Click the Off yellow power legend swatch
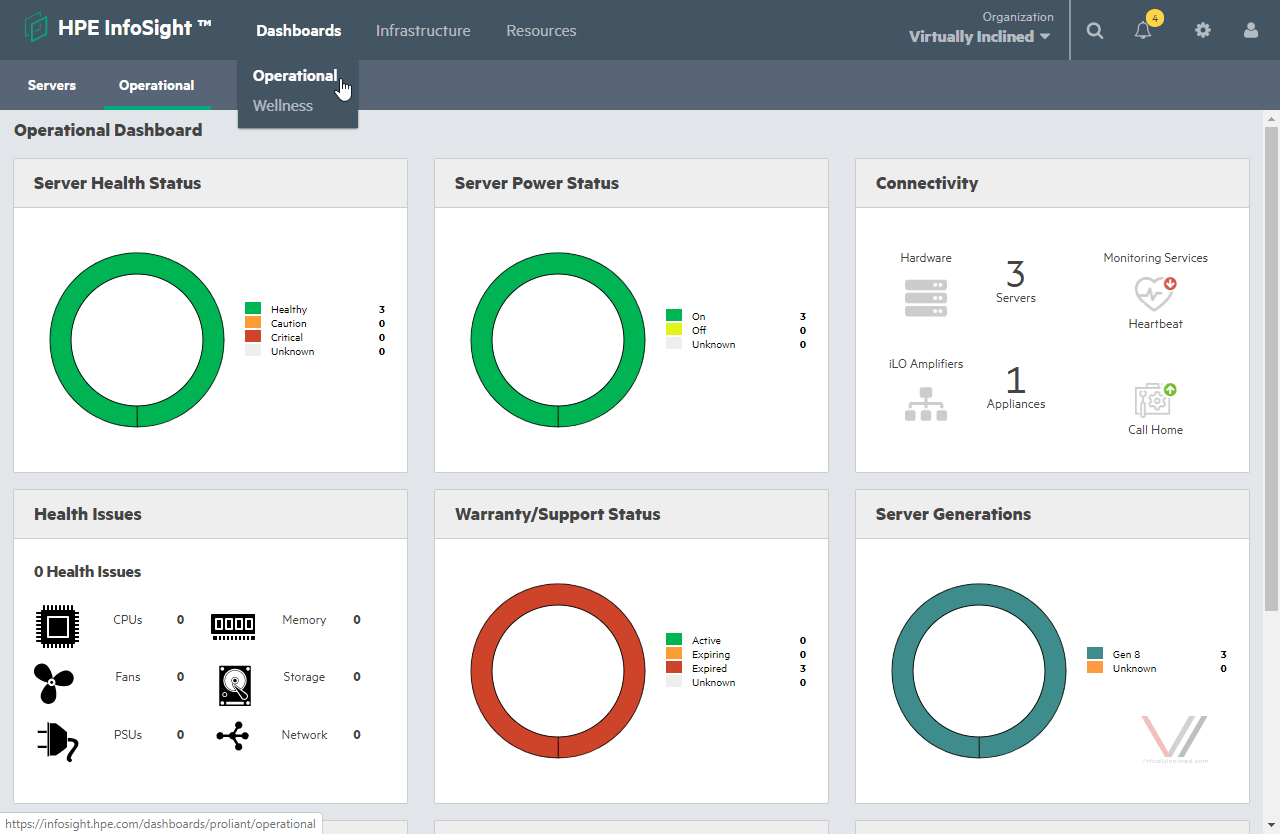This screenshot has width=1280, height=834. 674,330
